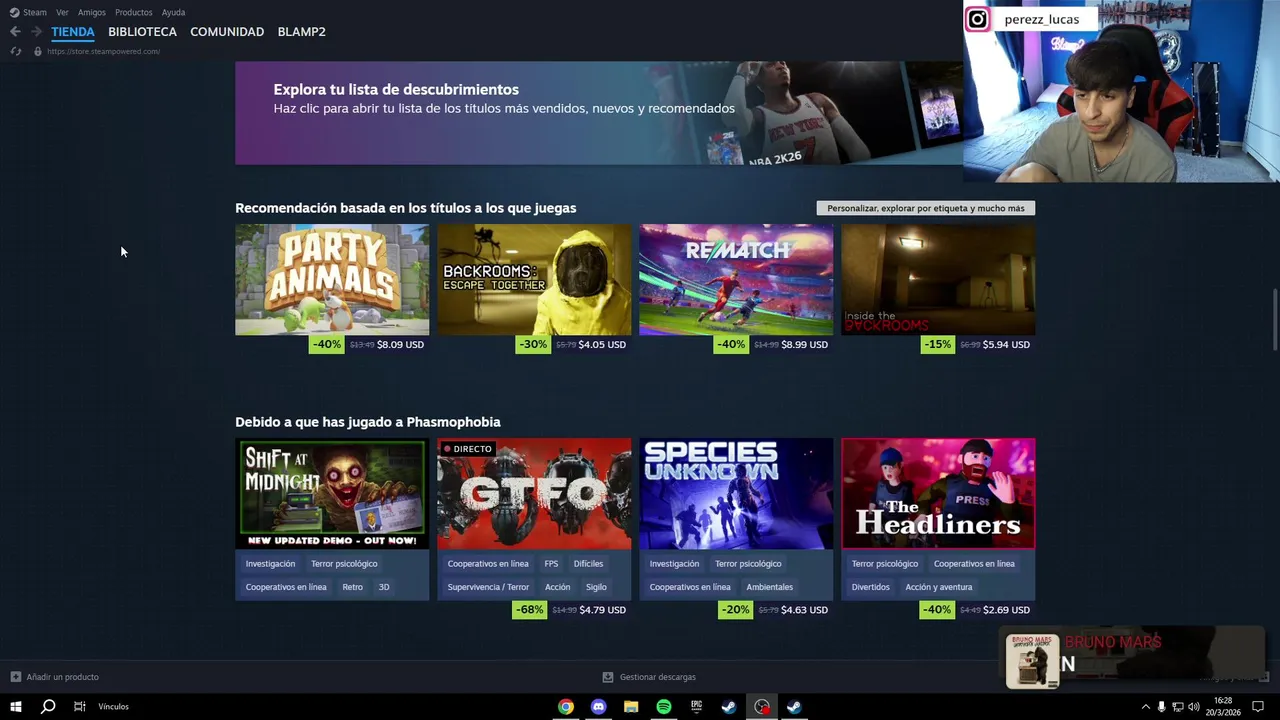The width and height of the screenshot is (1280, 720).
Task: Go back with the navigation arrow
Action: pyautogui.click(x=15, y=32)
